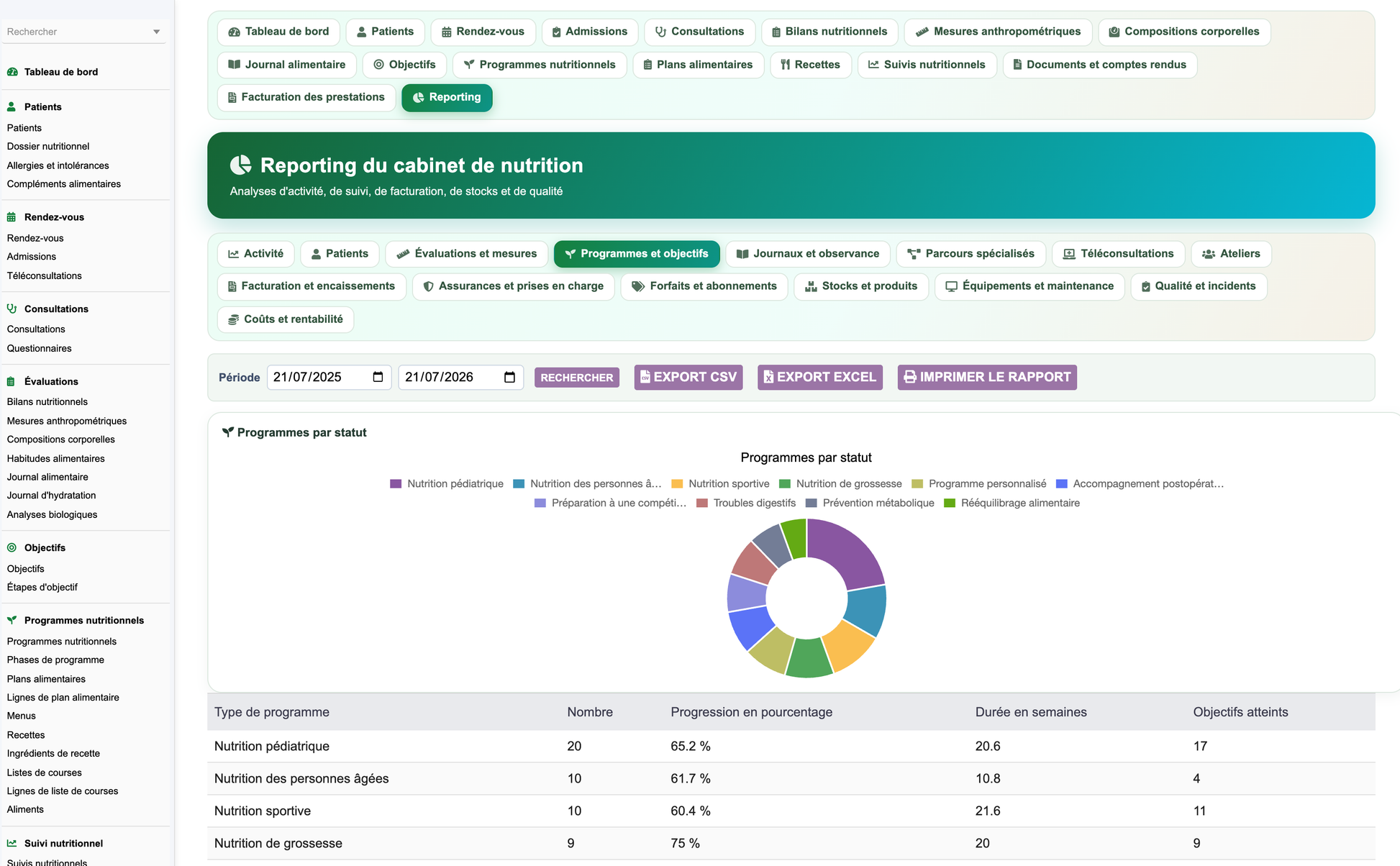Open Qualité et incidents report tab
Image resolution: width=1400 pixels, height=866 pixels.
(x=1199, y=286)
